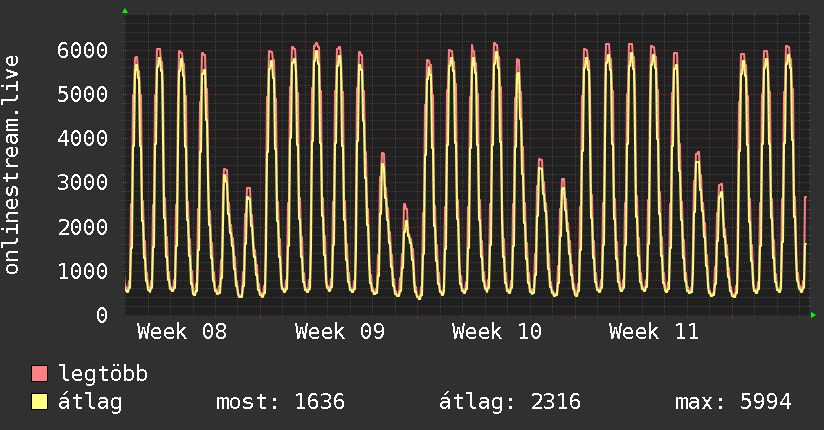The image size is (824, 430).
Task: Click the Week 08 axis label
Action: click(181, 332)
